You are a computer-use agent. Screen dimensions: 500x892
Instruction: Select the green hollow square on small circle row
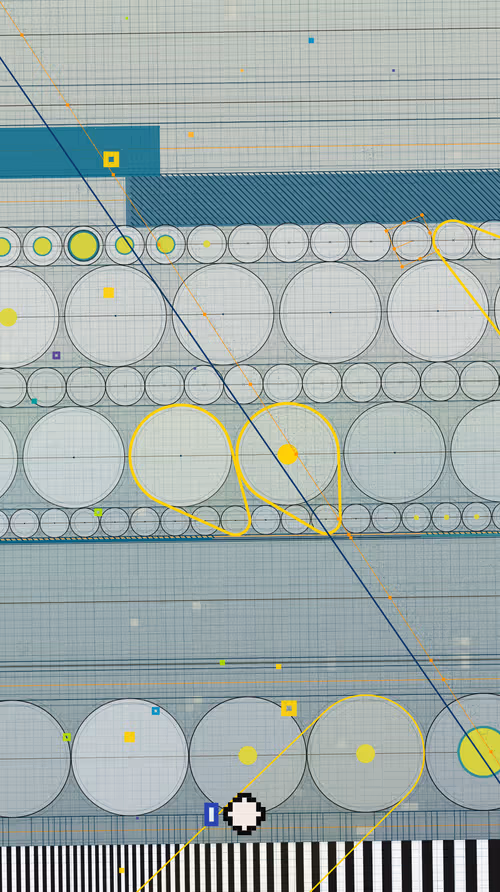98,513
